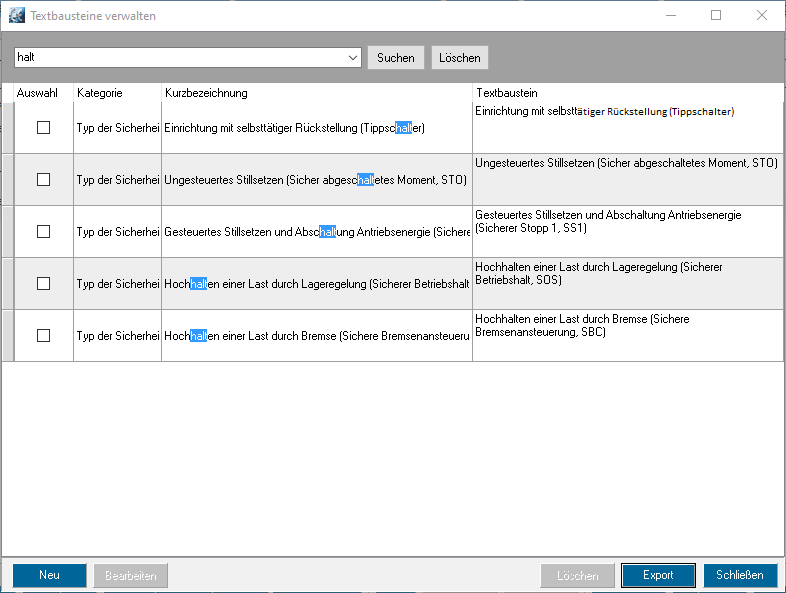
Task: Create a new text block with Neu
Action: 49,575
